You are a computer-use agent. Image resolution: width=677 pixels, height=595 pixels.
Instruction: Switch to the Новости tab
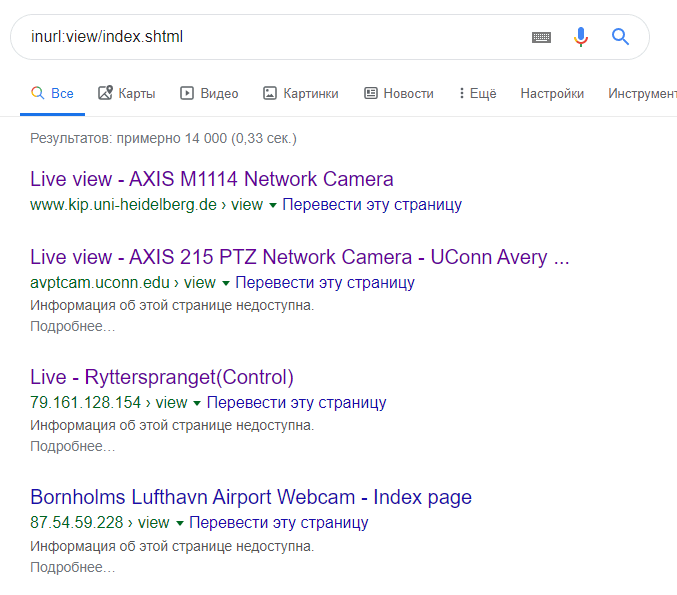tap(399, 93)
